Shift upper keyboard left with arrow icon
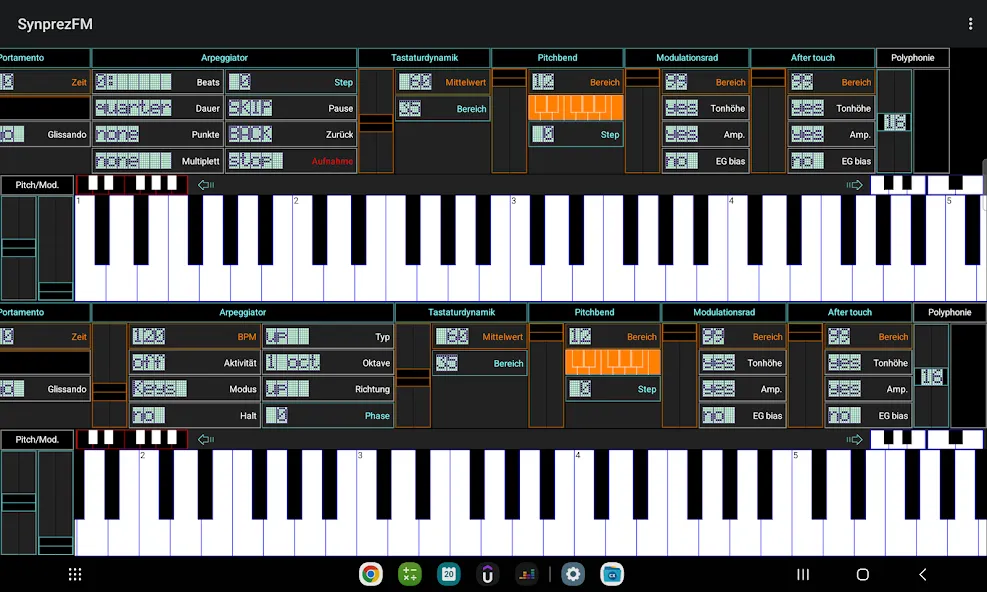987x592 pixels. click(x=206, y=185)
